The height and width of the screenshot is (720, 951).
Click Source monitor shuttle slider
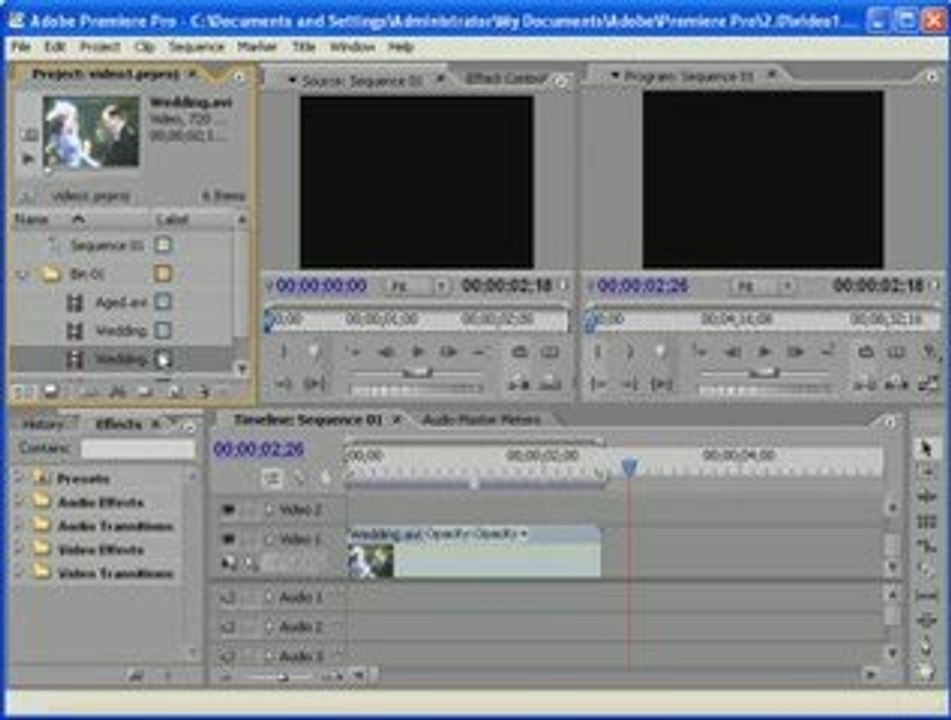coord(417,372)
